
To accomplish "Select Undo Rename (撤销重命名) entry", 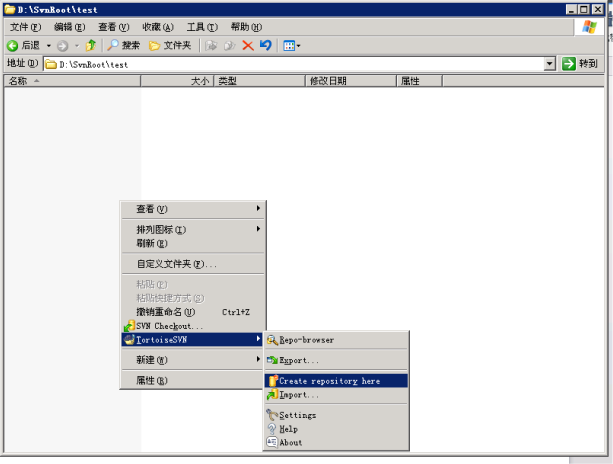I will (x=193, y=312).
